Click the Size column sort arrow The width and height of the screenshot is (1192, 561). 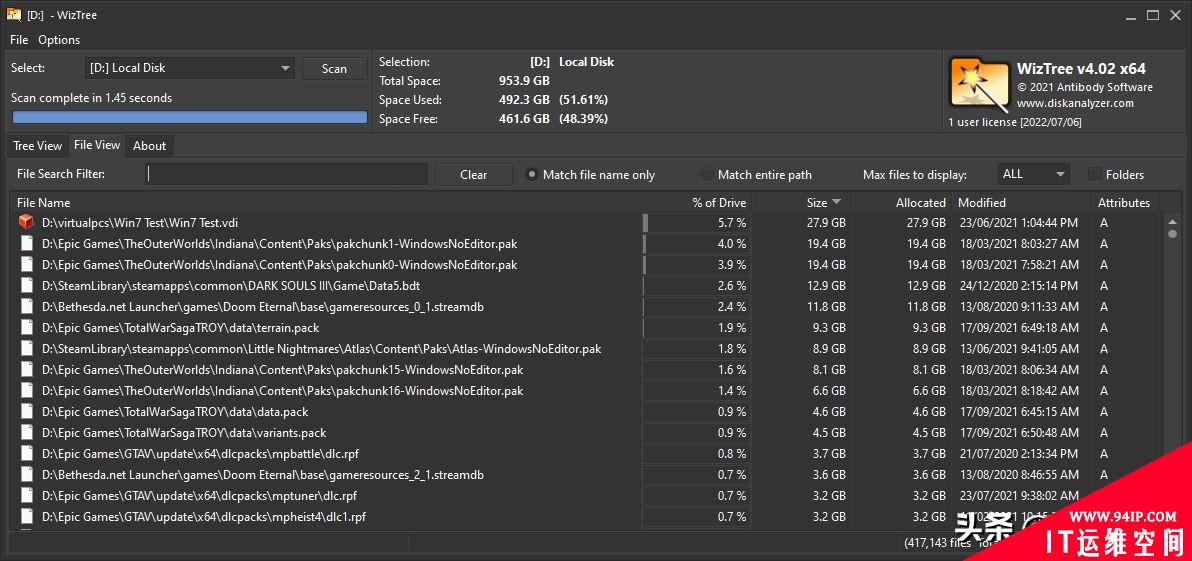point(837,202)
